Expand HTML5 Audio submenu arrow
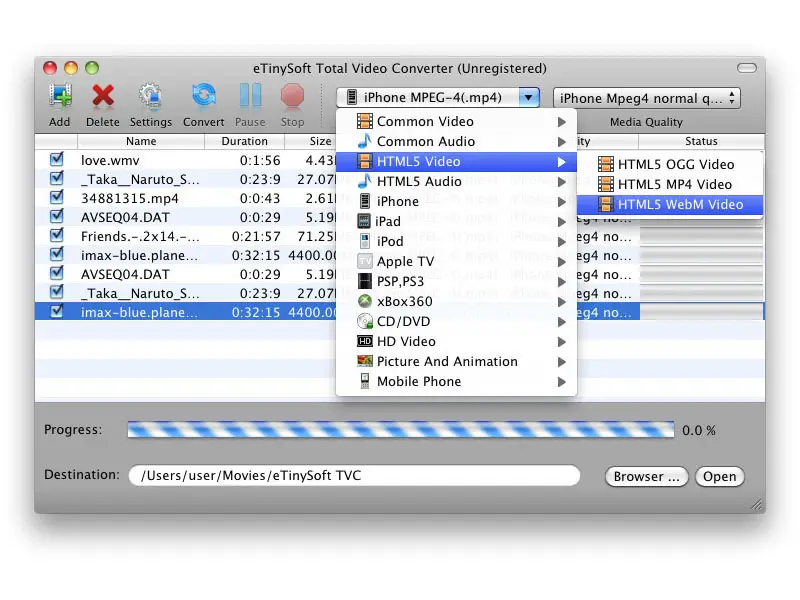800x600 pixels. coord(562,181)
